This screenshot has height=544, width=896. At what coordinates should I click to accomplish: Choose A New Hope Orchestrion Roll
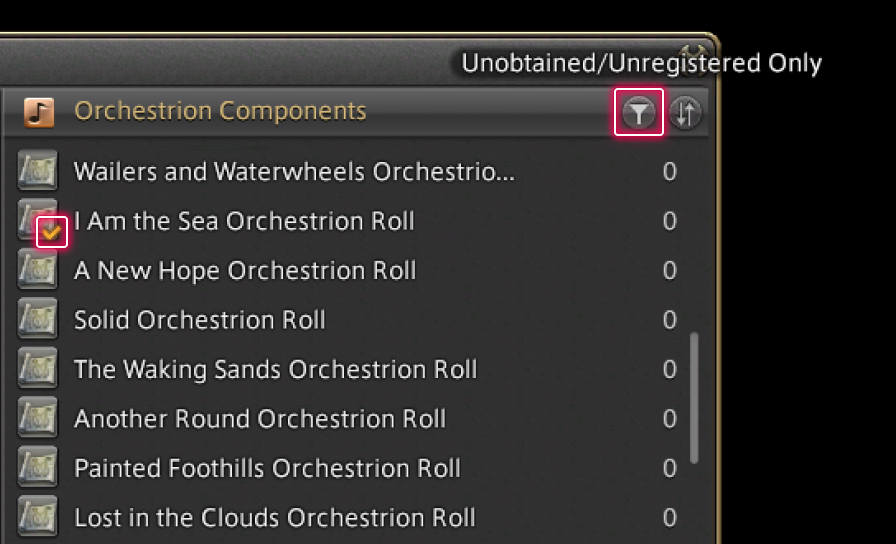(245, 270)
